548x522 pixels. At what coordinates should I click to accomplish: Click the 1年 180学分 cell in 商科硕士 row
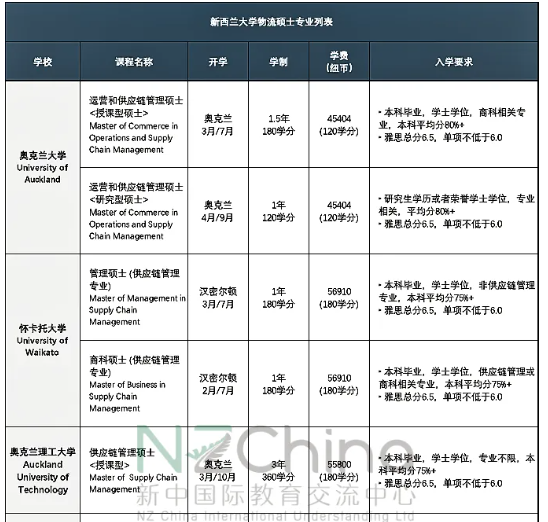coord(279,384)
